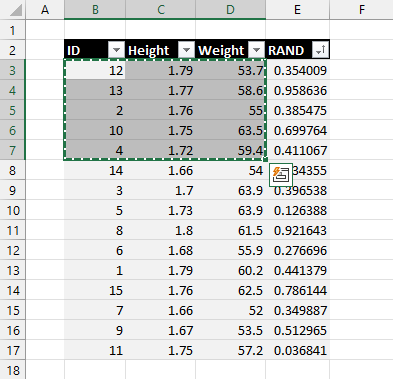Select Weight cell 54
This screenshot has height=379, width=393.
click(x=231, y=170)
